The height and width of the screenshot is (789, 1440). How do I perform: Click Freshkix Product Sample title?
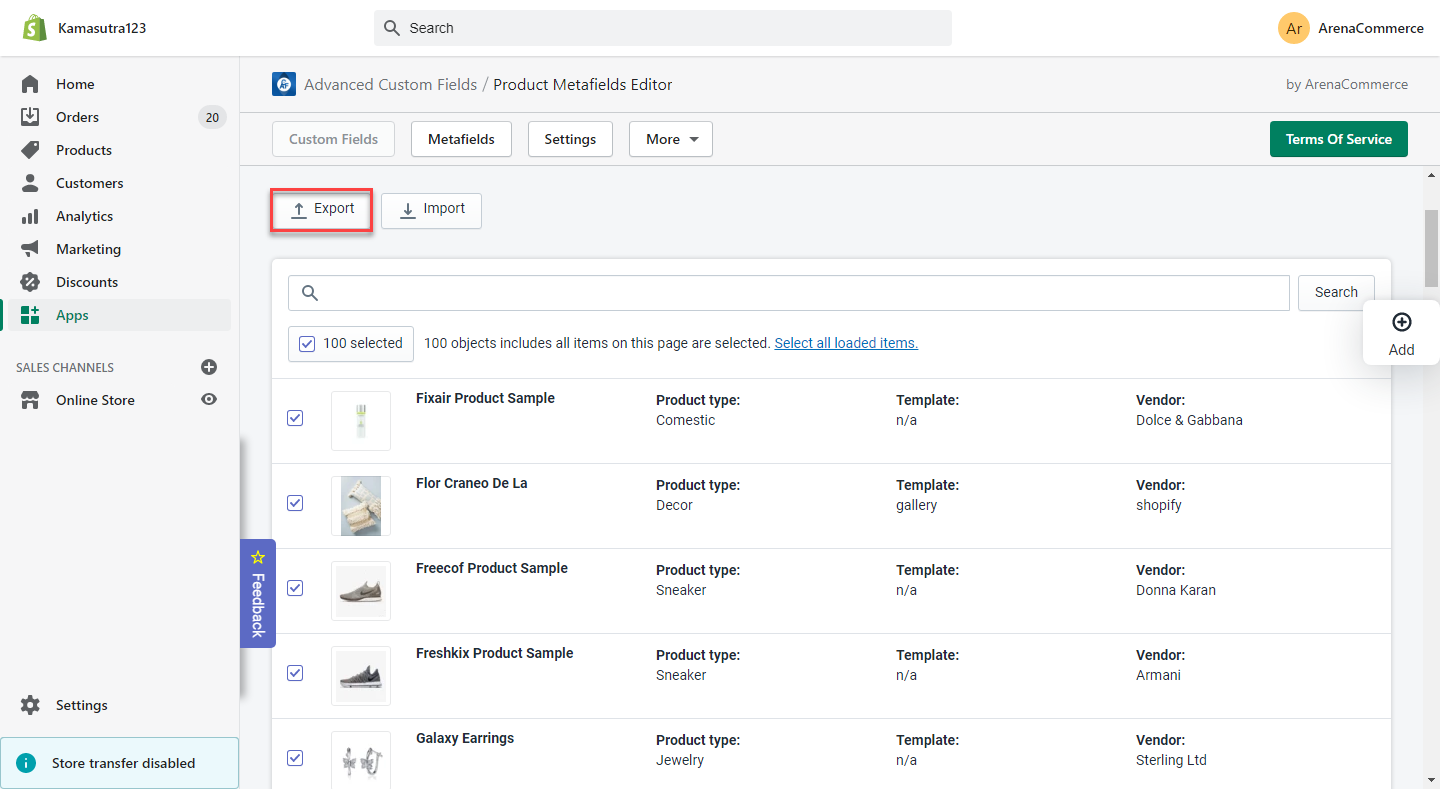tap(495, 653)
